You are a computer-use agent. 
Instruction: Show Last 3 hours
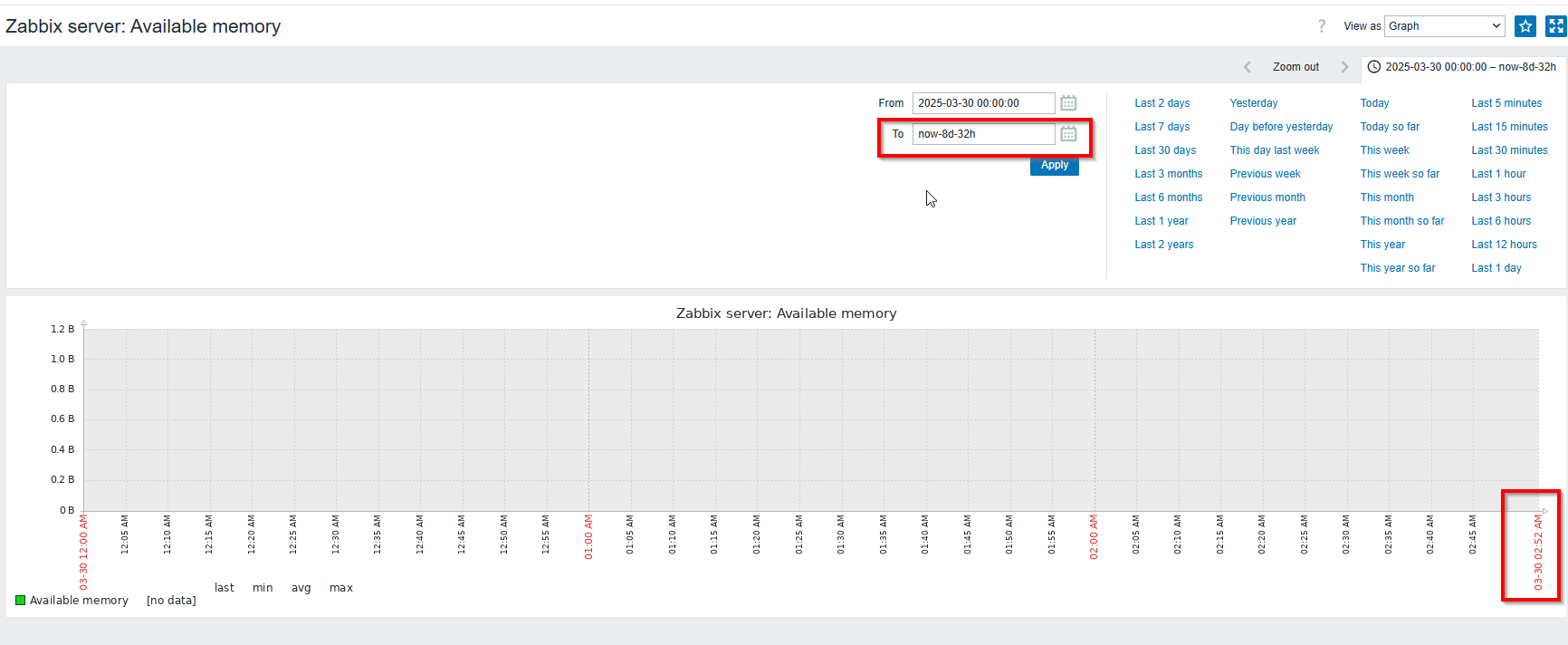[1501, 197]
